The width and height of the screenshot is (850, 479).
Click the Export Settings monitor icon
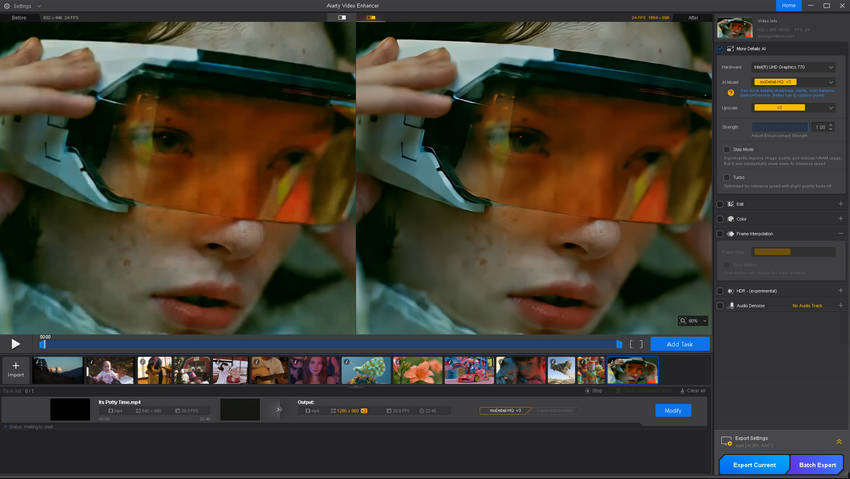(726, 441)
